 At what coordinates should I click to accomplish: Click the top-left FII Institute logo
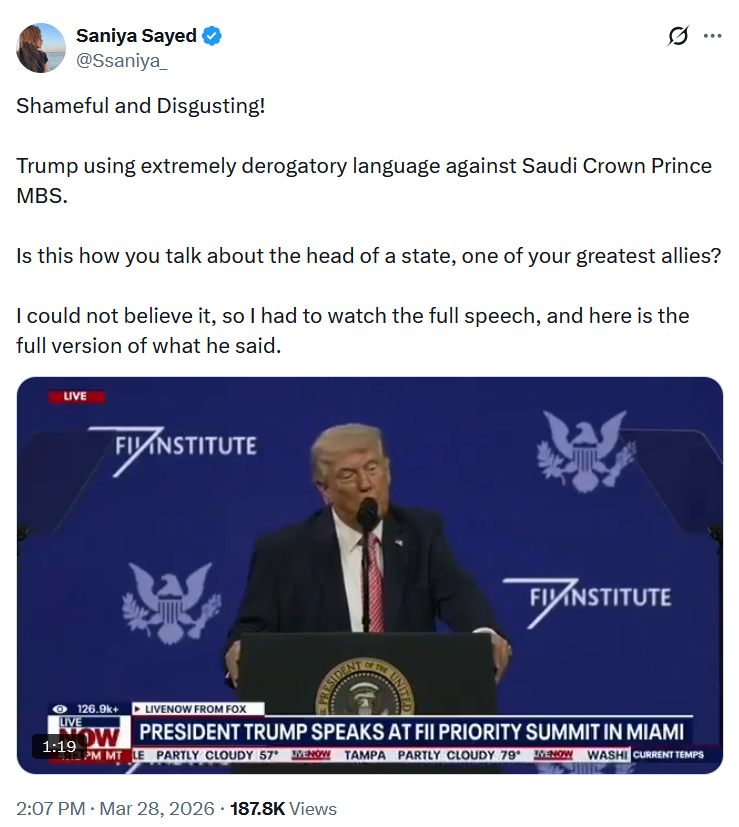pyautogui.click(x=174, y=450)
